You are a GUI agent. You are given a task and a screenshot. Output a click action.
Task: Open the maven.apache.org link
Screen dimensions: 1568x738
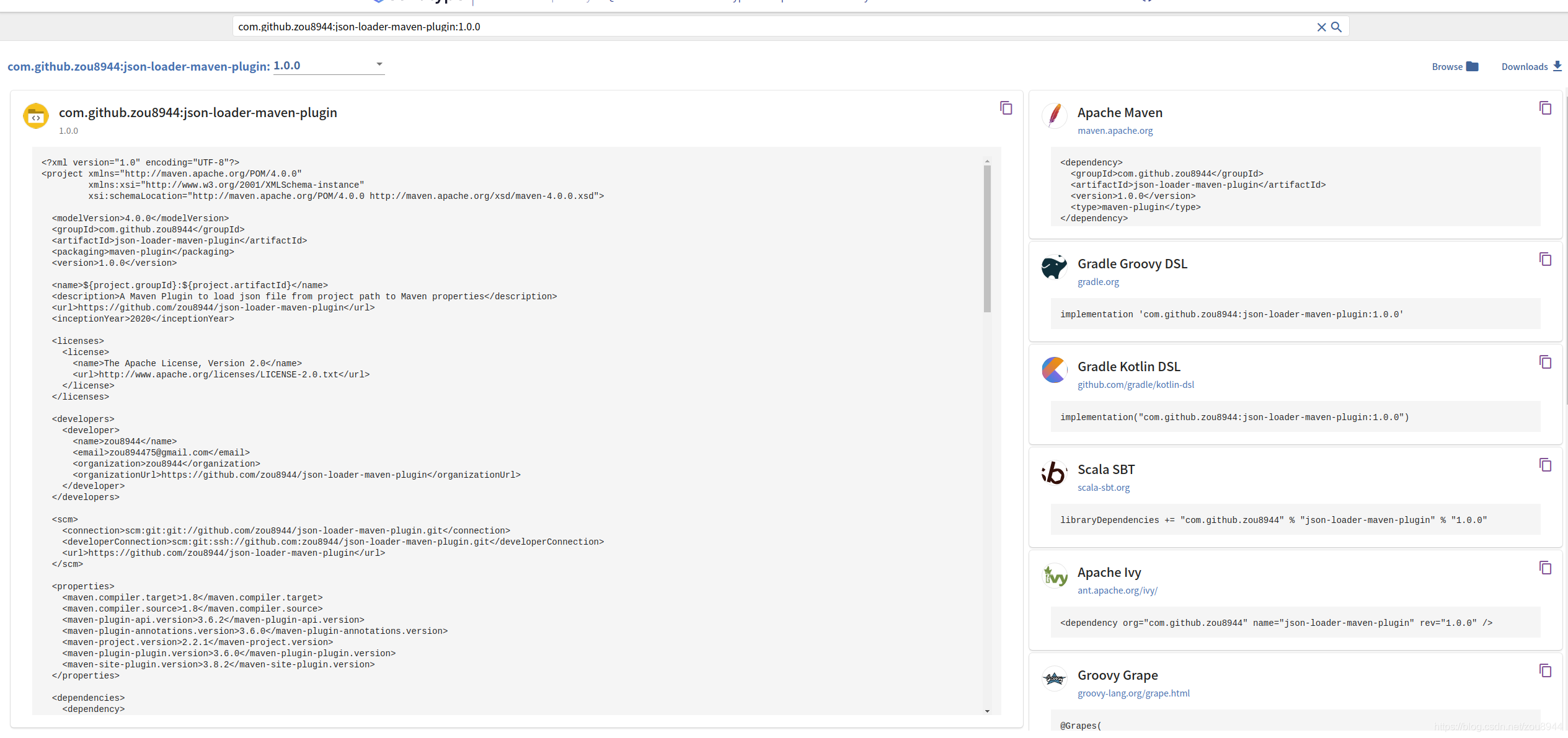click(x=1115, y=131)
